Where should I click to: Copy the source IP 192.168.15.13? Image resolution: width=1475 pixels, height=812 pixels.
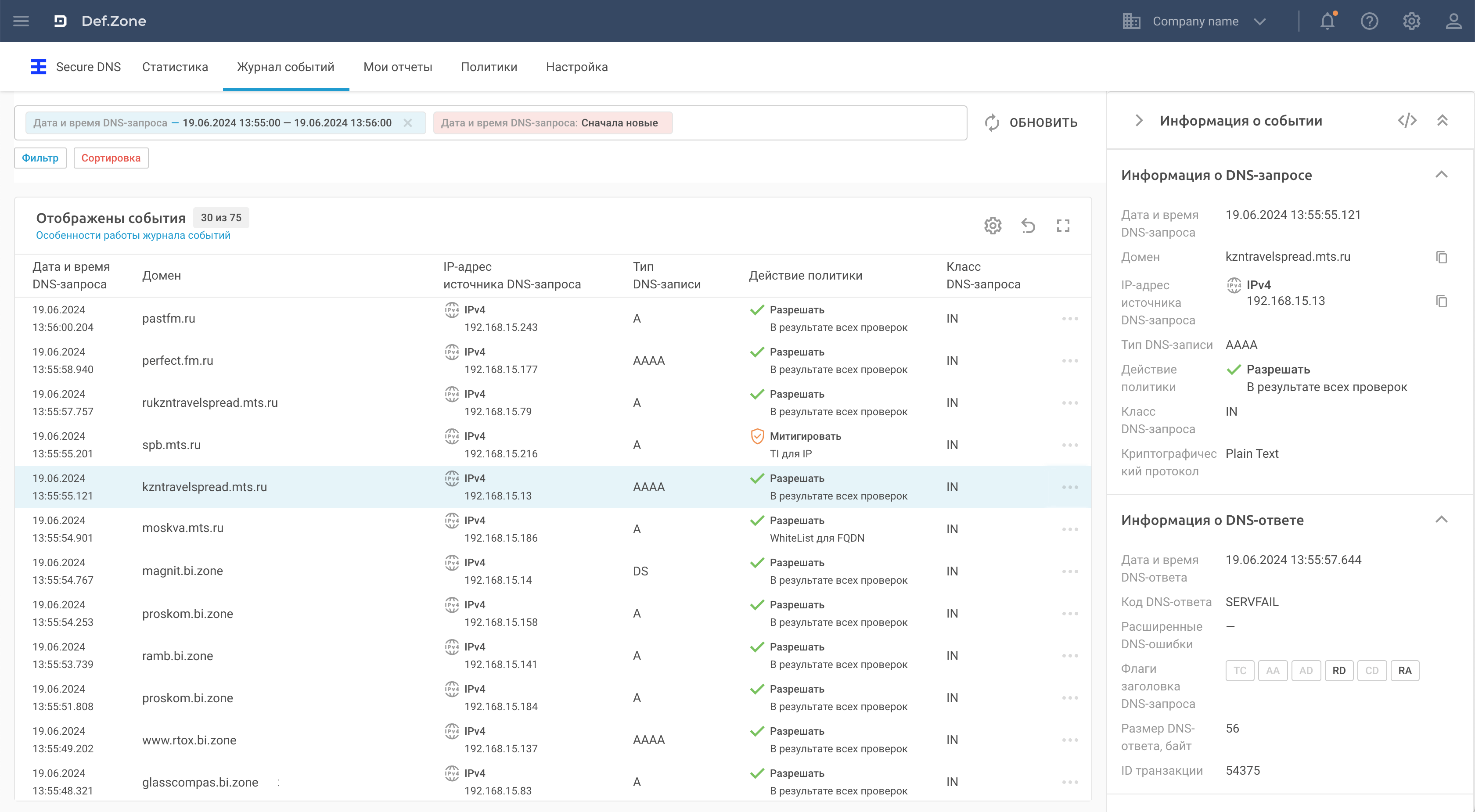[1441, 301]
